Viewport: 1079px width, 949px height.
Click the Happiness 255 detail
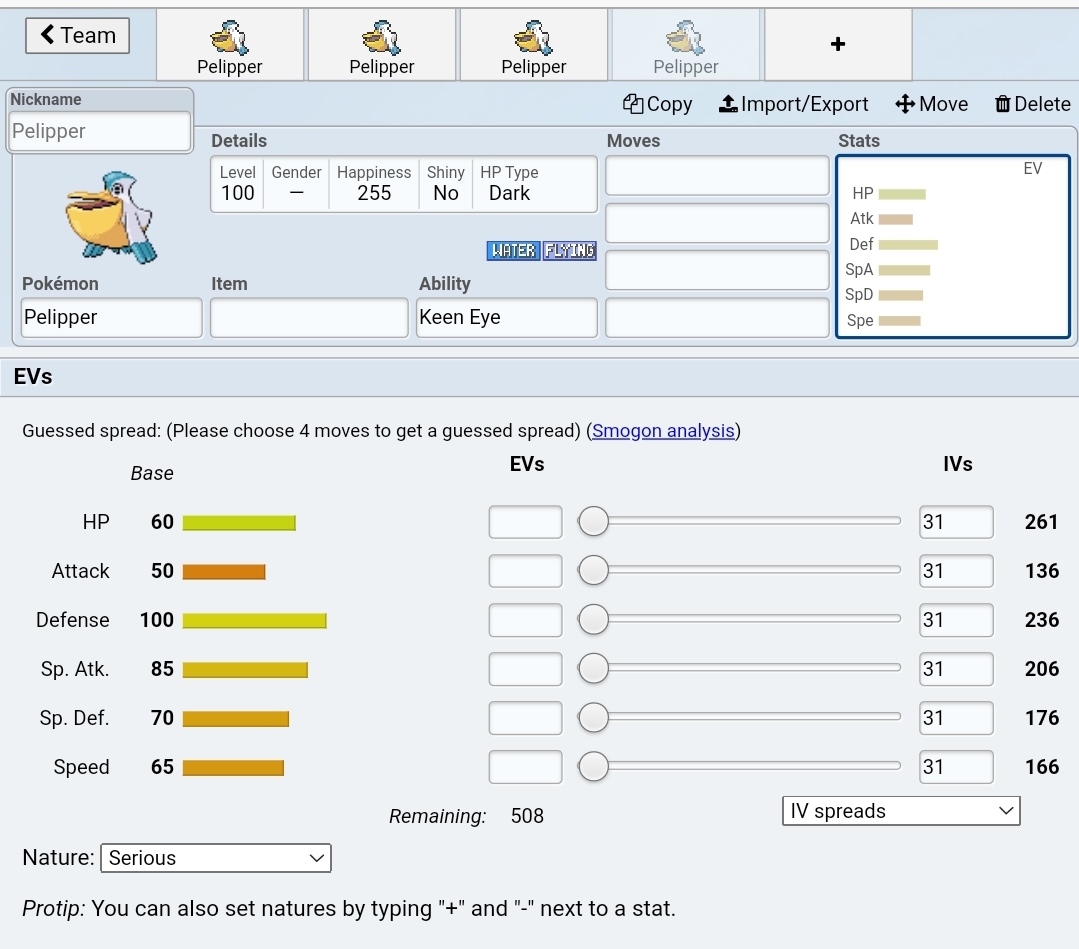pyautogui.click(x=374, y=184)
